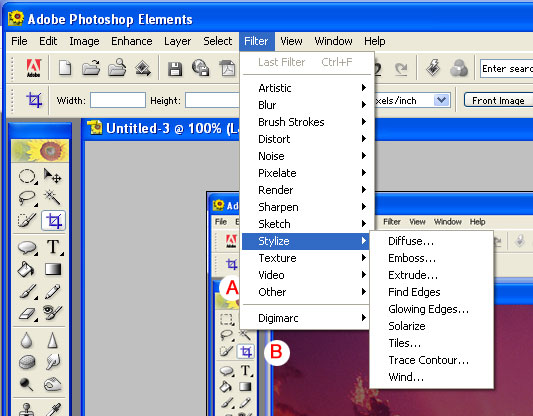
Task: Select the Crop tool in toolbox
Action: tap(53, 221)
